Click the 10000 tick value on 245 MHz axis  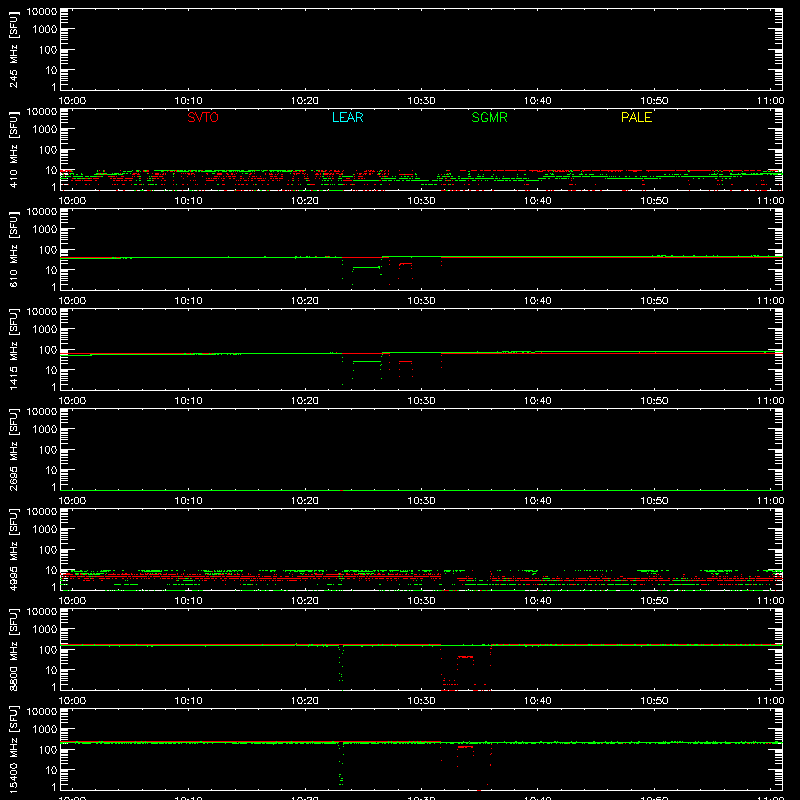point(42,12)
